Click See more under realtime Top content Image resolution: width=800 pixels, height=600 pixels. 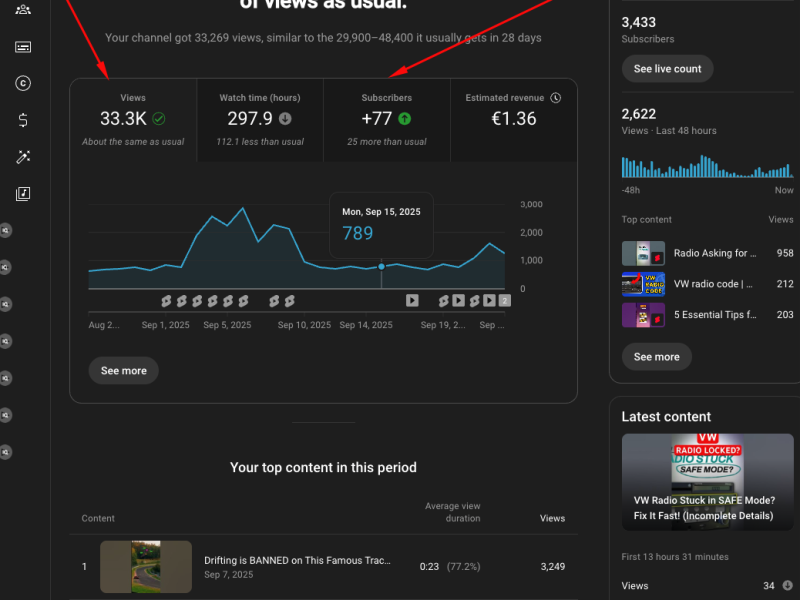[656, 357]
